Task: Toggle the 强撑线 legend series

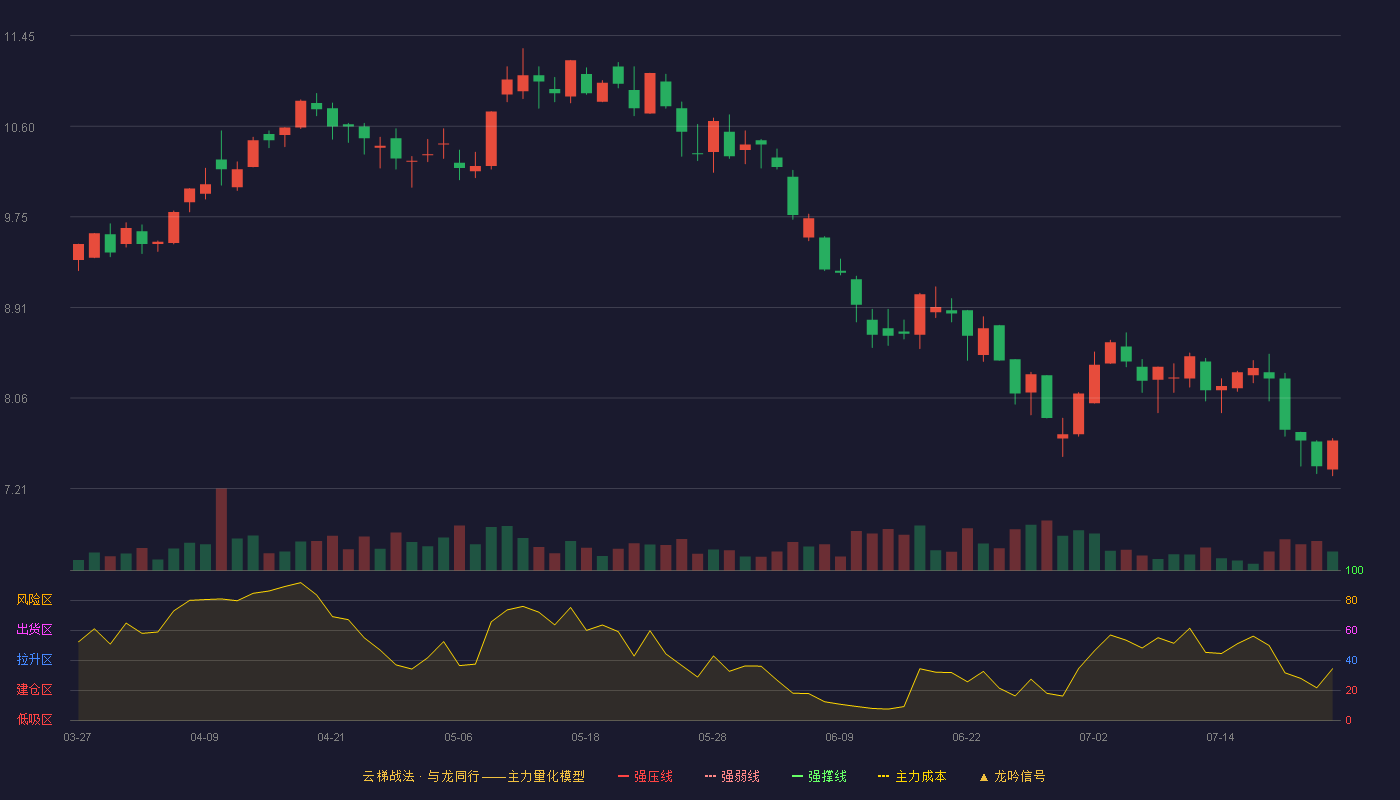Action: [819, 776]
